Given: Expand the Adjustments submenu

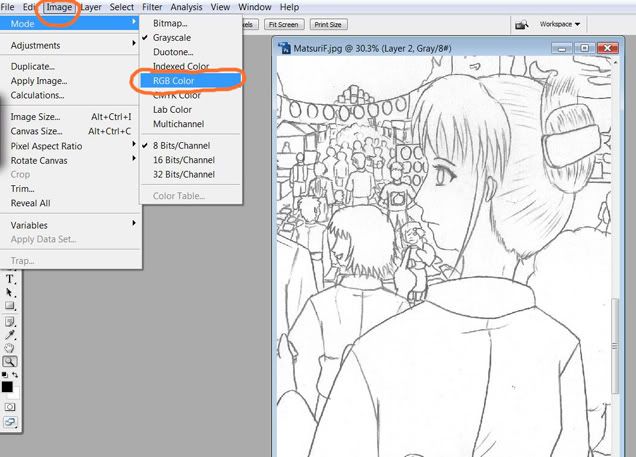Looking at the screenshot, I should pyautogui.click(x=70, y=45).
